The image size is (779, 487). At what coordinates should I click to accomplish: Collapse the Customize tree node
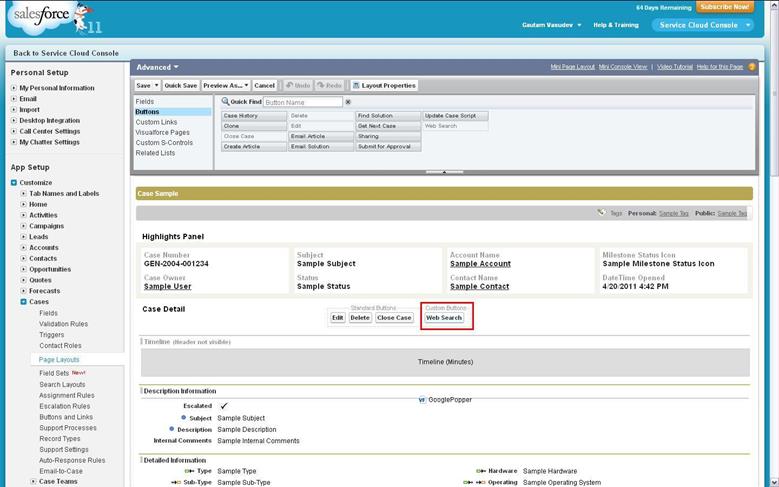[x=14, y=182]
